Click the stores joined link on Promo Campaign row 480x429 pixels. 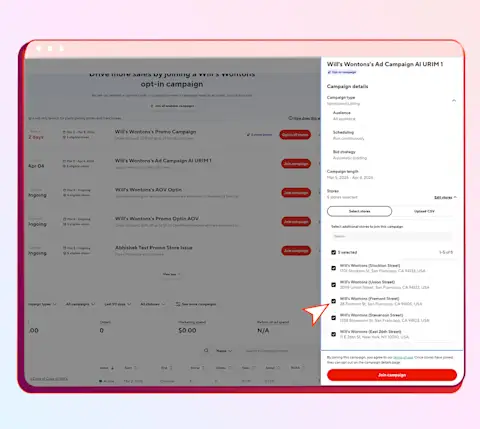click(259, 135)
